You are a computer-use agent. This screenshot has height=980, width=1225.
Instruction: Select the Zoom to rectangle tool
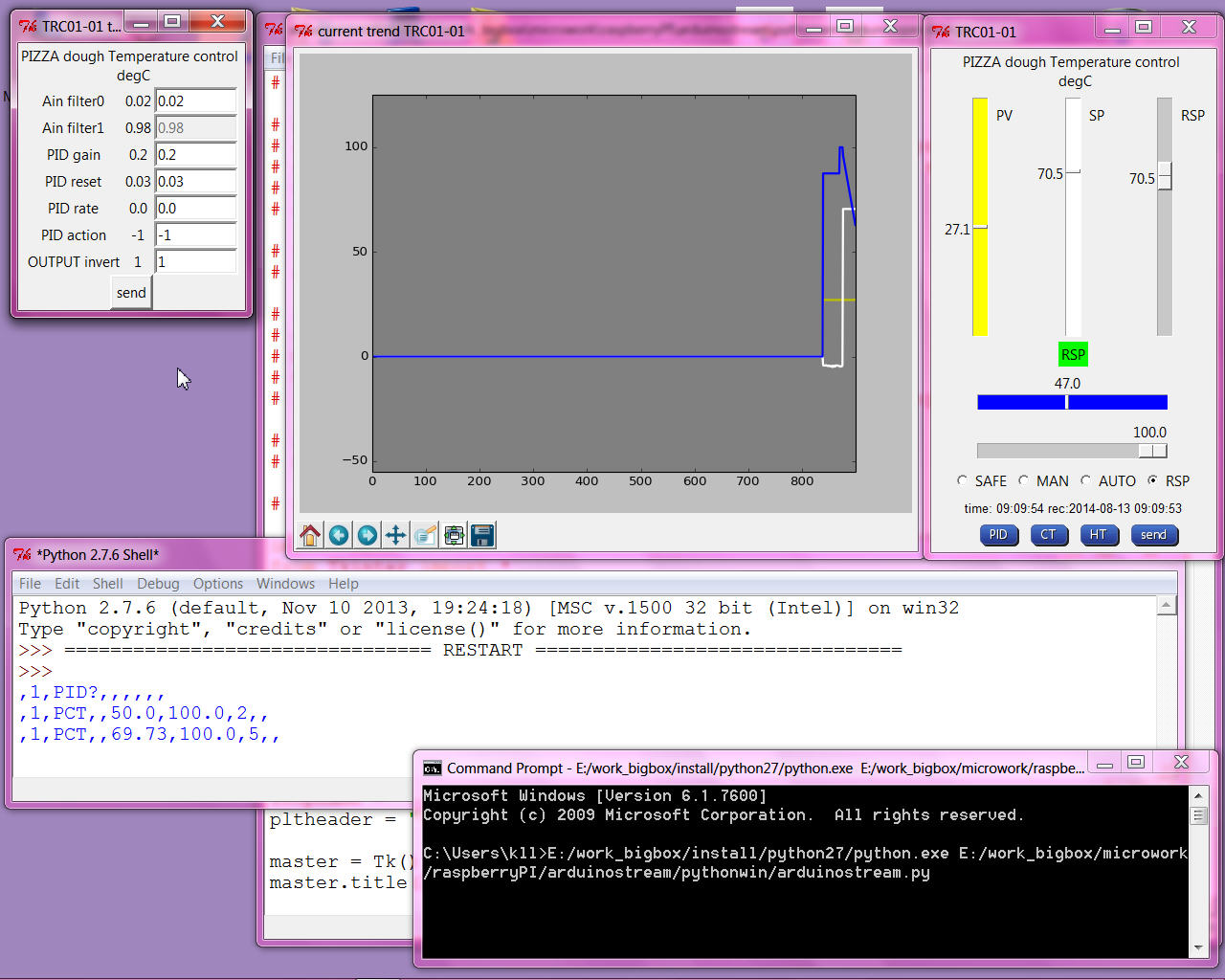425,535
